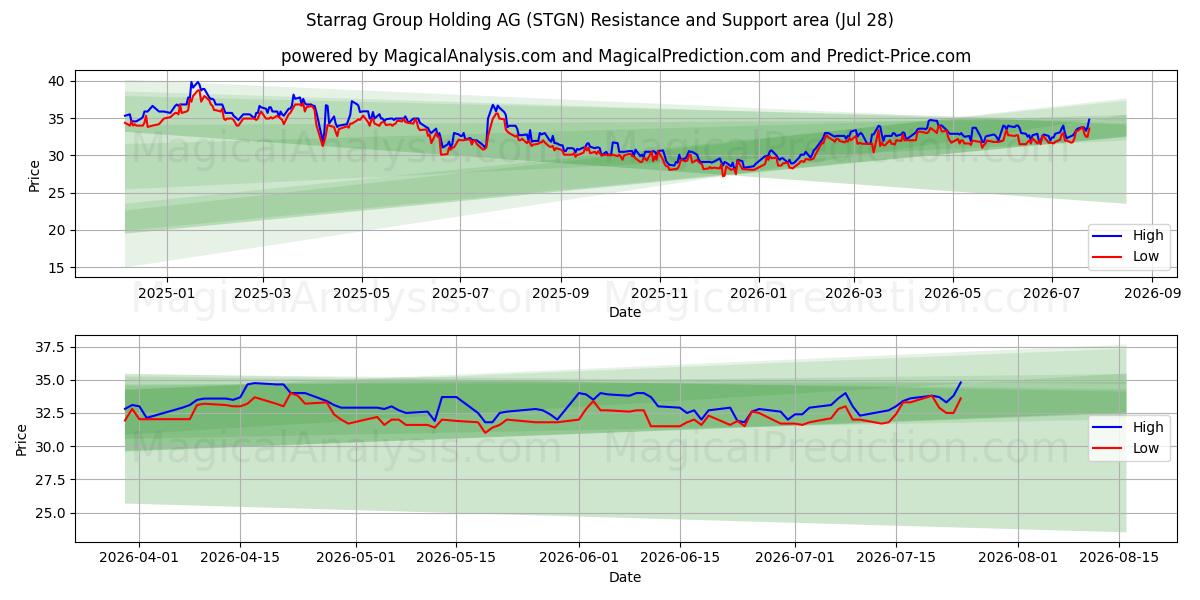Click the 2026-05-15 tick label in lower chart
This screenshot has width=1200, height=600.
click(x=457, y=560)
